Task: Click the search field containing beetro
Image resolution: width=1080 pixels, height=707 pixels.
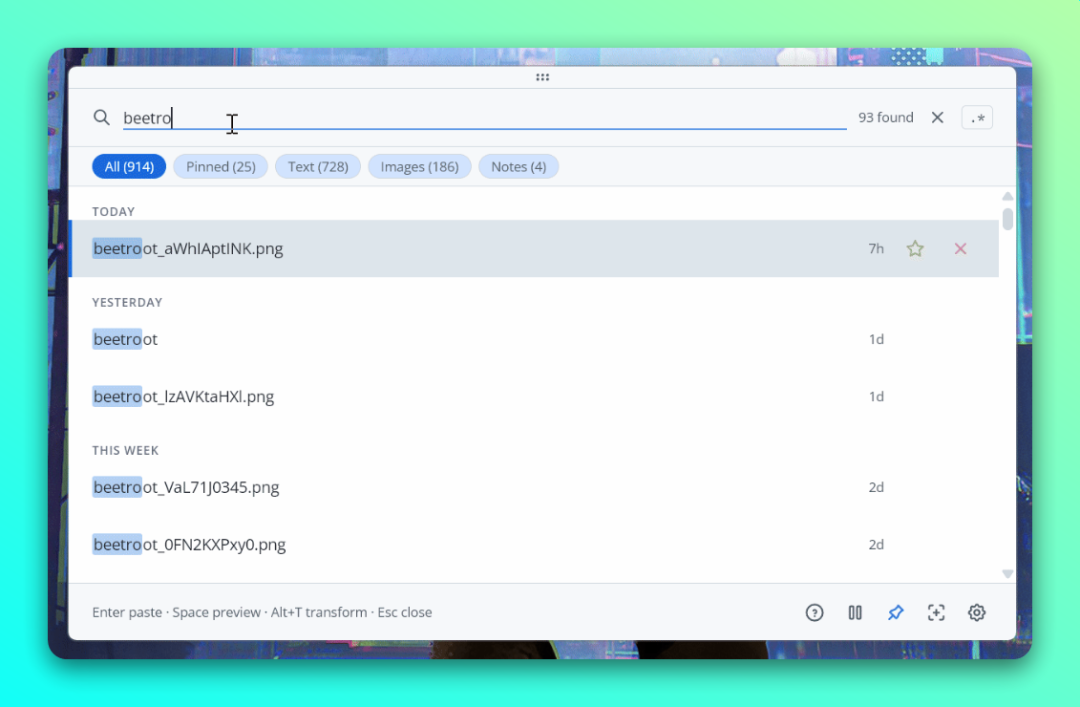Action: [x=484, y=118]
